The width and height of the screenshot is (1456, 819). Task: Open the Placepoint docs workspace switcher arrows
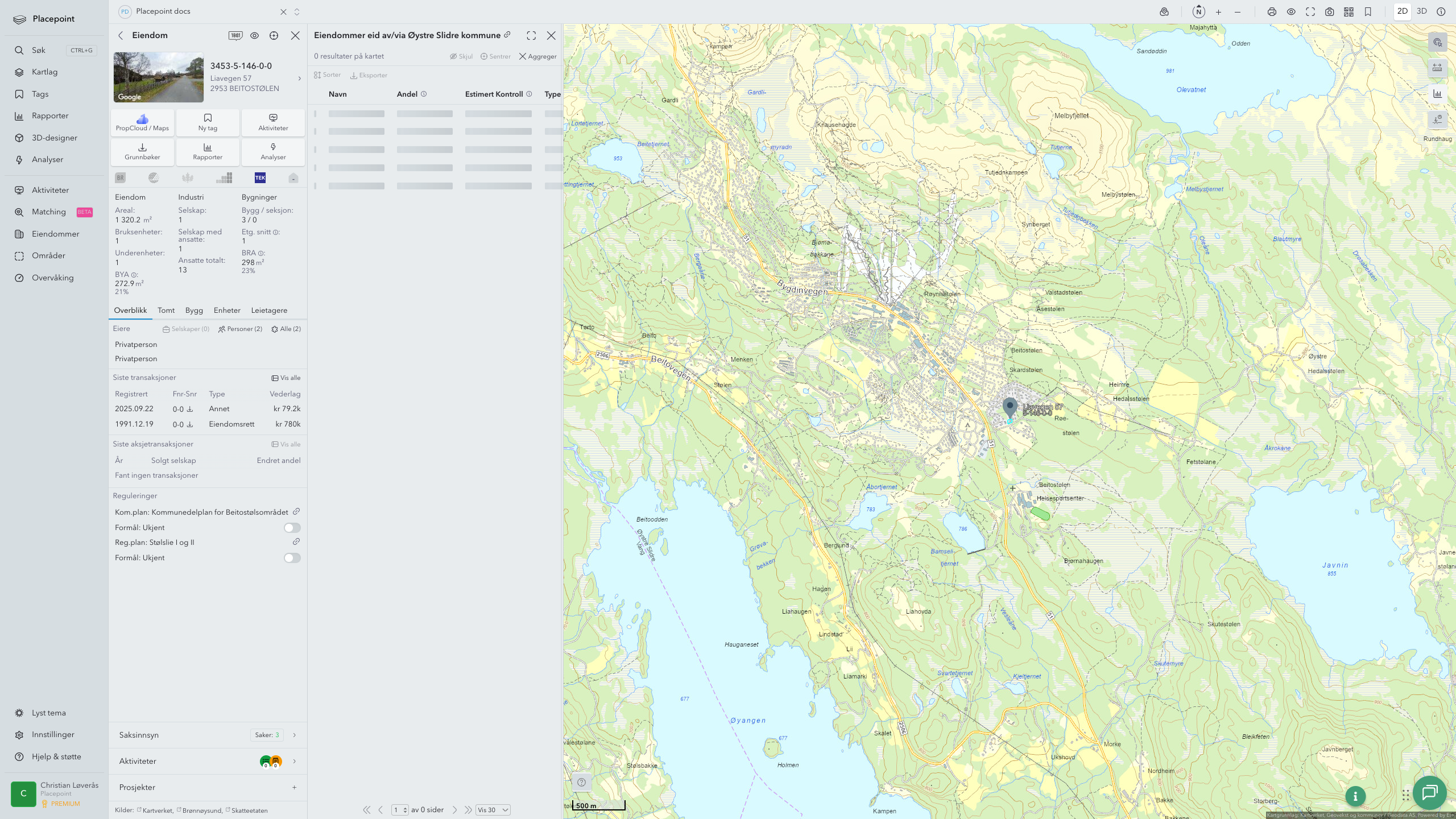click(297, 11)
